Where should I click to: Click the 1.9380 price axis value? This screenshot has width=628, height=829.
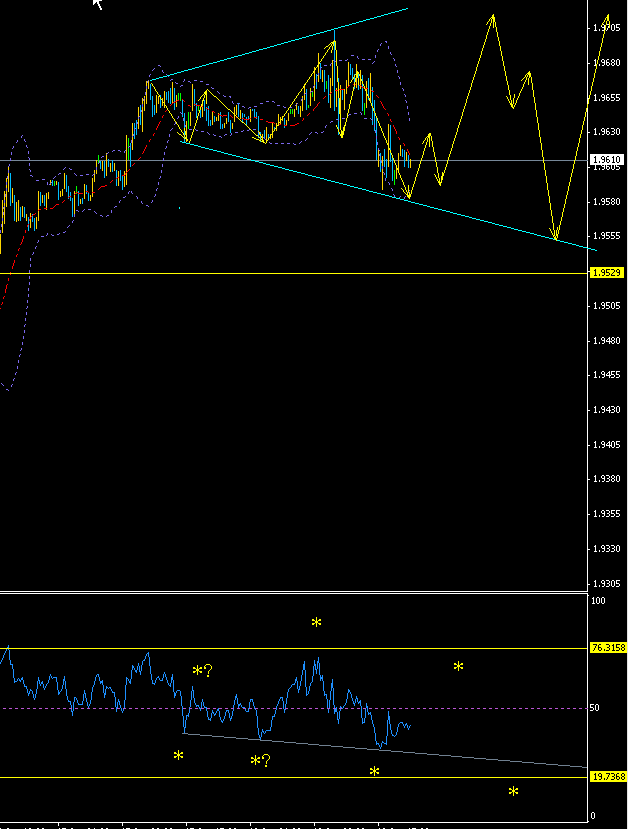tap(607, 479)
